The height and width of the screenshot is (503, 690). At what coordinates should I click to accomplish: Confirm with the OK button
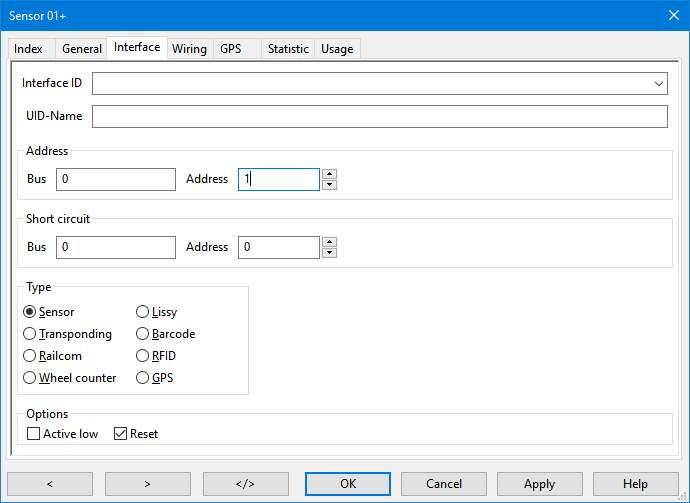[x=348, y=484]
